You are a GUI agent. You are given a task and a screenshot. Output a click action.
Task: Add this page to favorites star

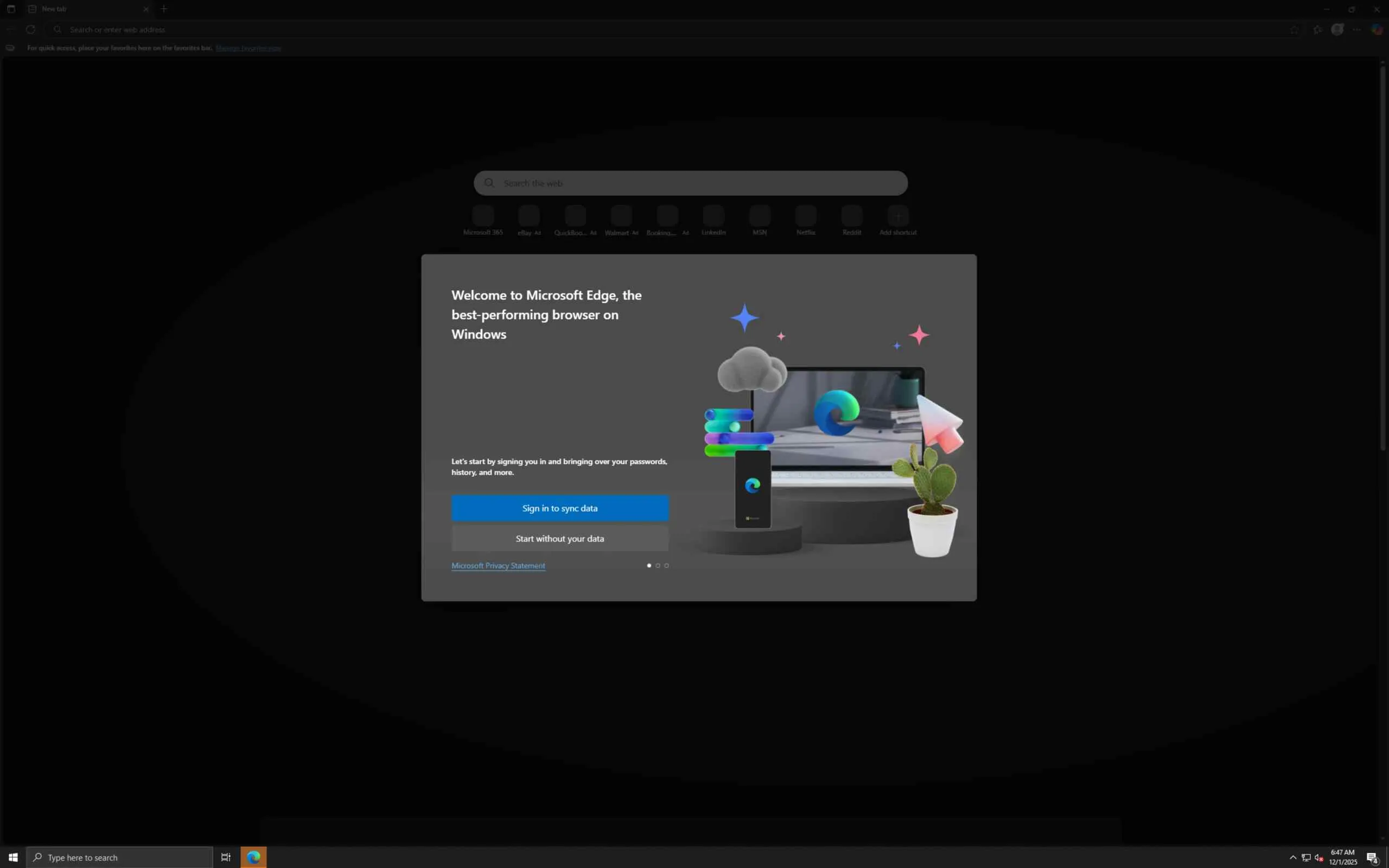tap(1294, 29)
